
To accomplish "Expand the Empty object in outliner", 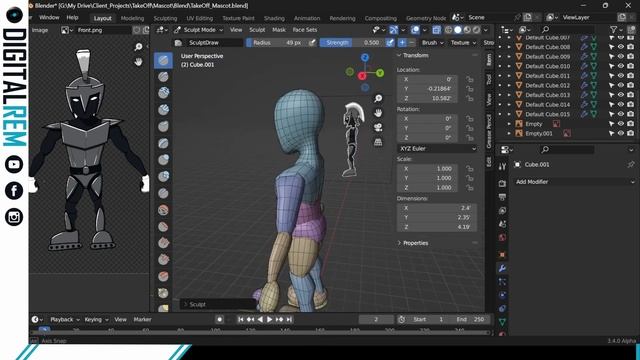I will 509,124.
